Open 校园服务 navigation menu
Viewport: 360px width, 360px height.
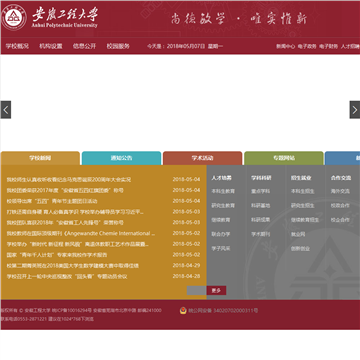pyautogui.click(x=118, y=46)
